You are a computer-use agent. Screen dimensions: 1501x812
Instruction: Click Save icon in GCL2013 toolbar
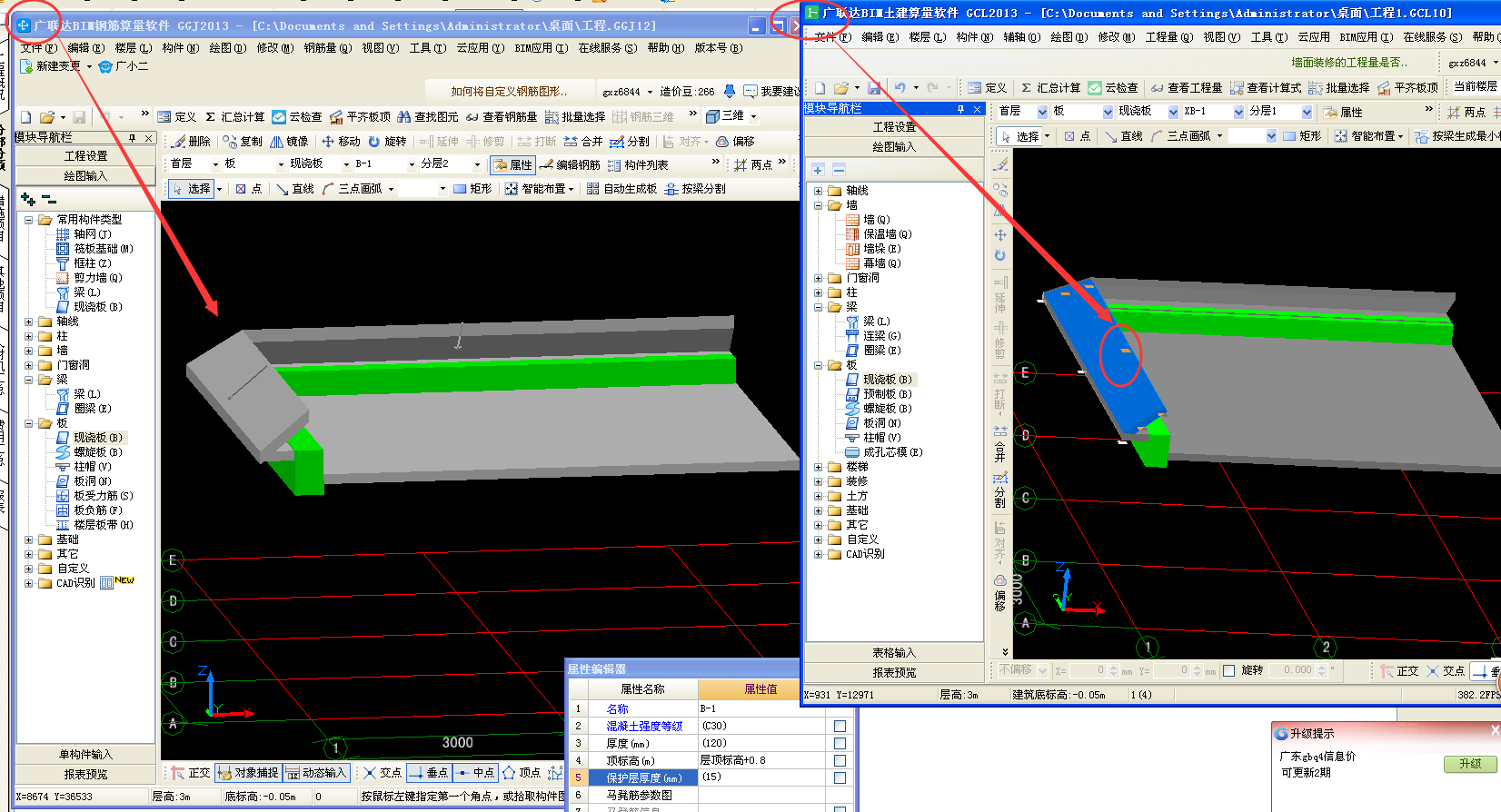pos(874,88)
